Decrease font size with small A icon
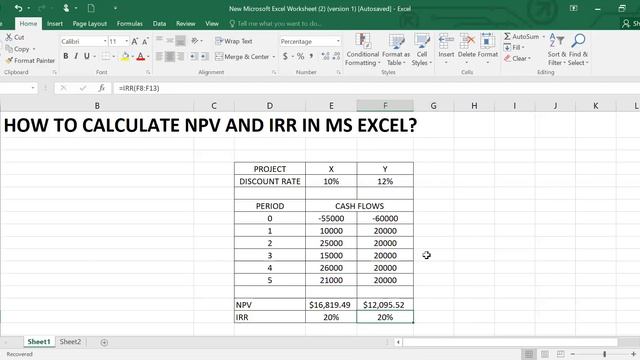640x360 pixels. pyautogui.click(x=145, y=41)
